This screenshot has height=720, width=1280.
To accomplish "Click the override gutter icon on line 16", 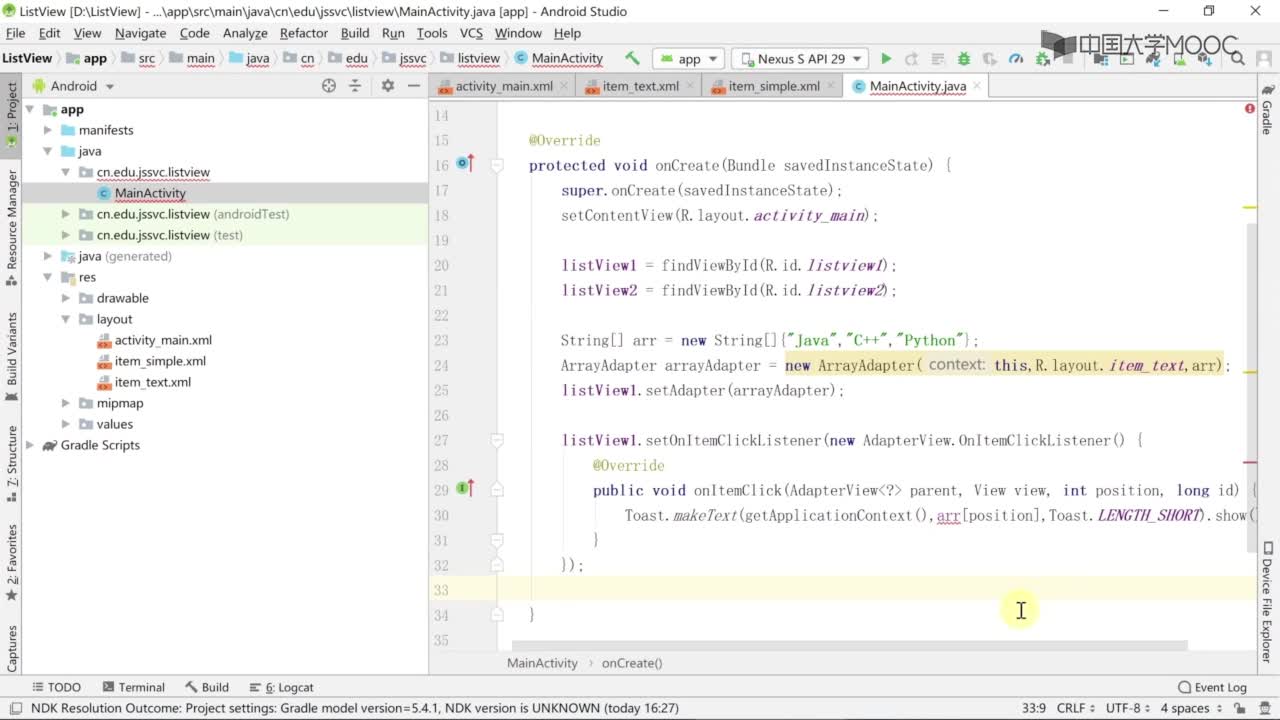I will pos(465,163).
